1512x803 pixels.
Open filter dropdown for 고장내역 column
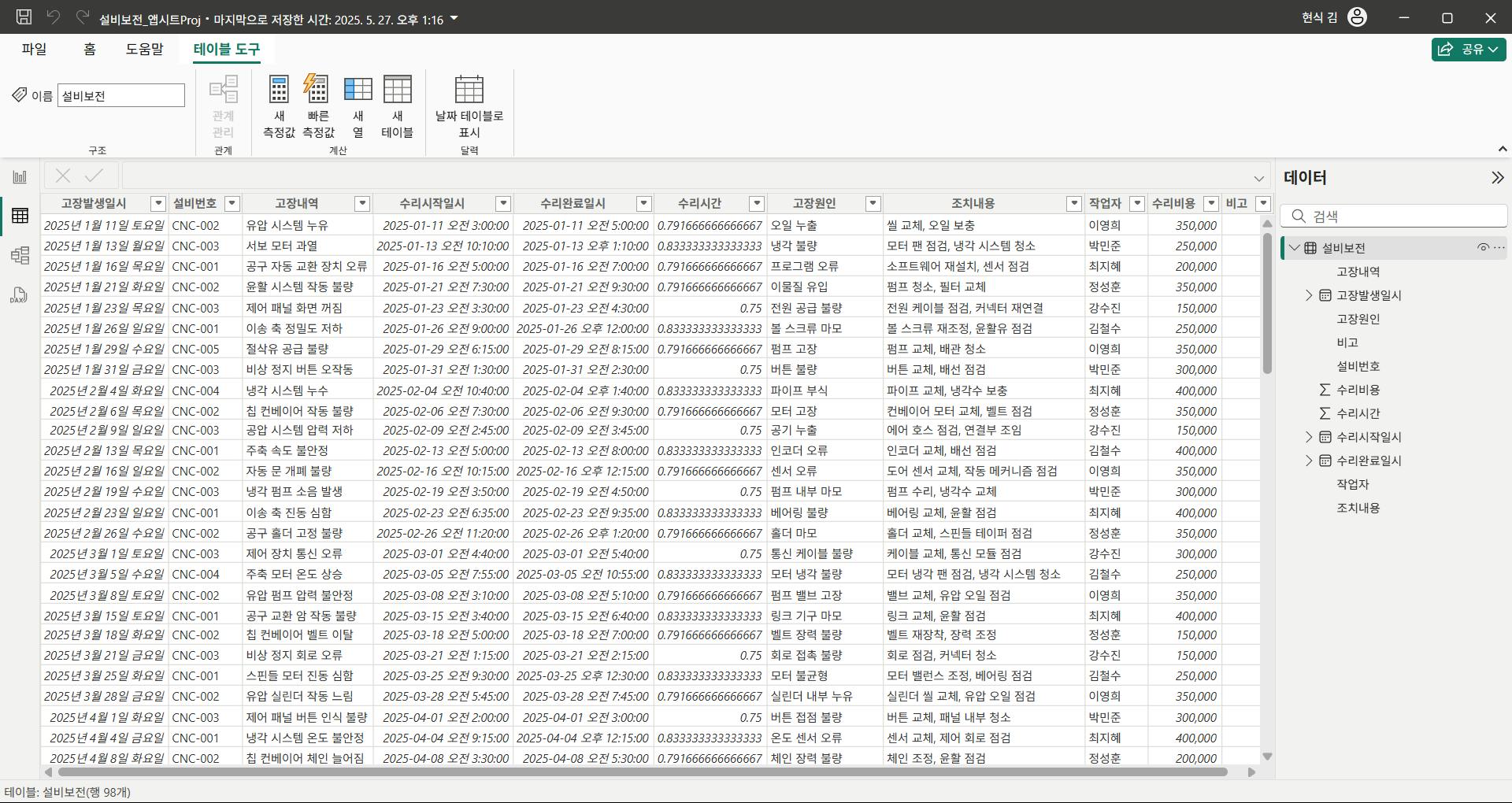tap(362, 204)
